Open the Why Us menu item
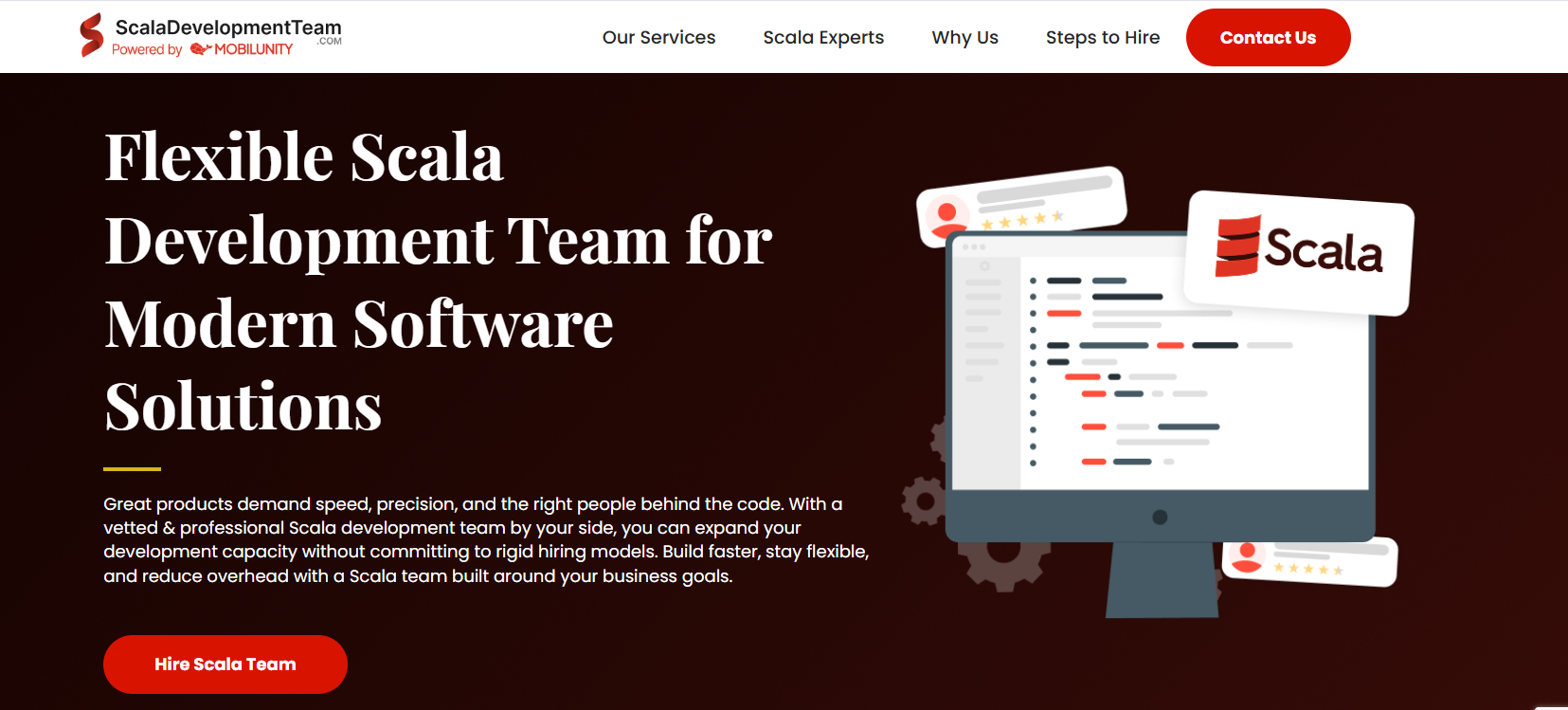Viewport: 1568px width, 710px height. tap(965, 37)
